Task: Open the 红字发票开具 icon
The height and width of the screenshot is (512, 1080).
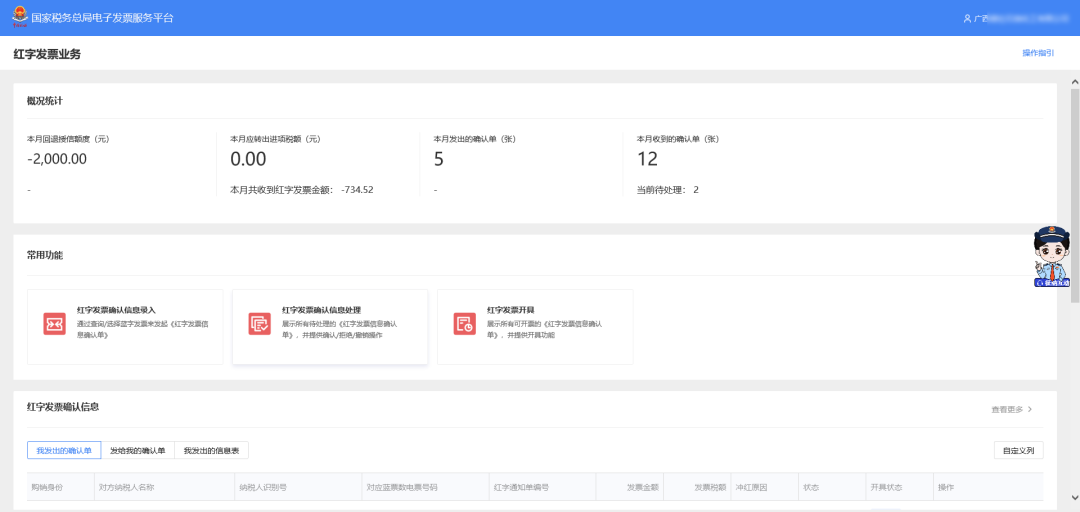Action: point(465,324)
